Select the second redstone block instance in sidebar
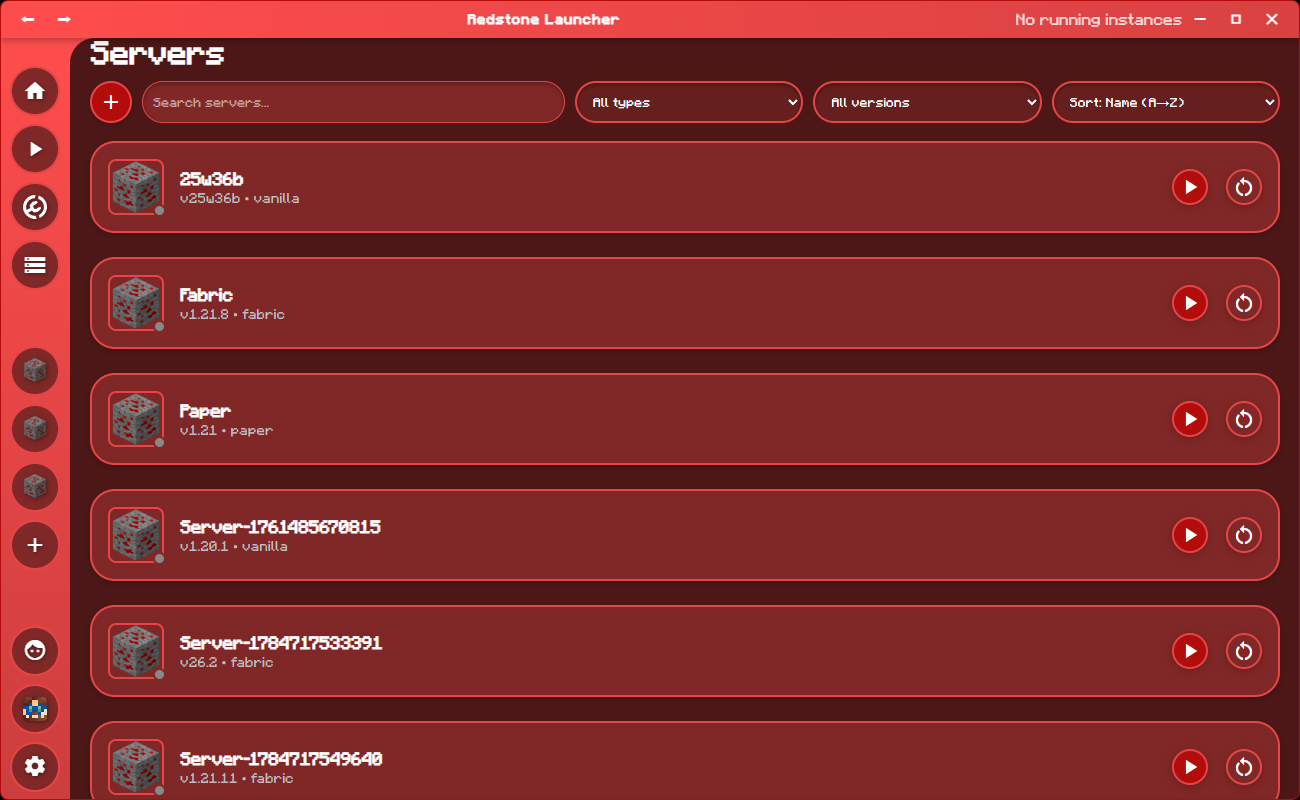 coord(35,429)
